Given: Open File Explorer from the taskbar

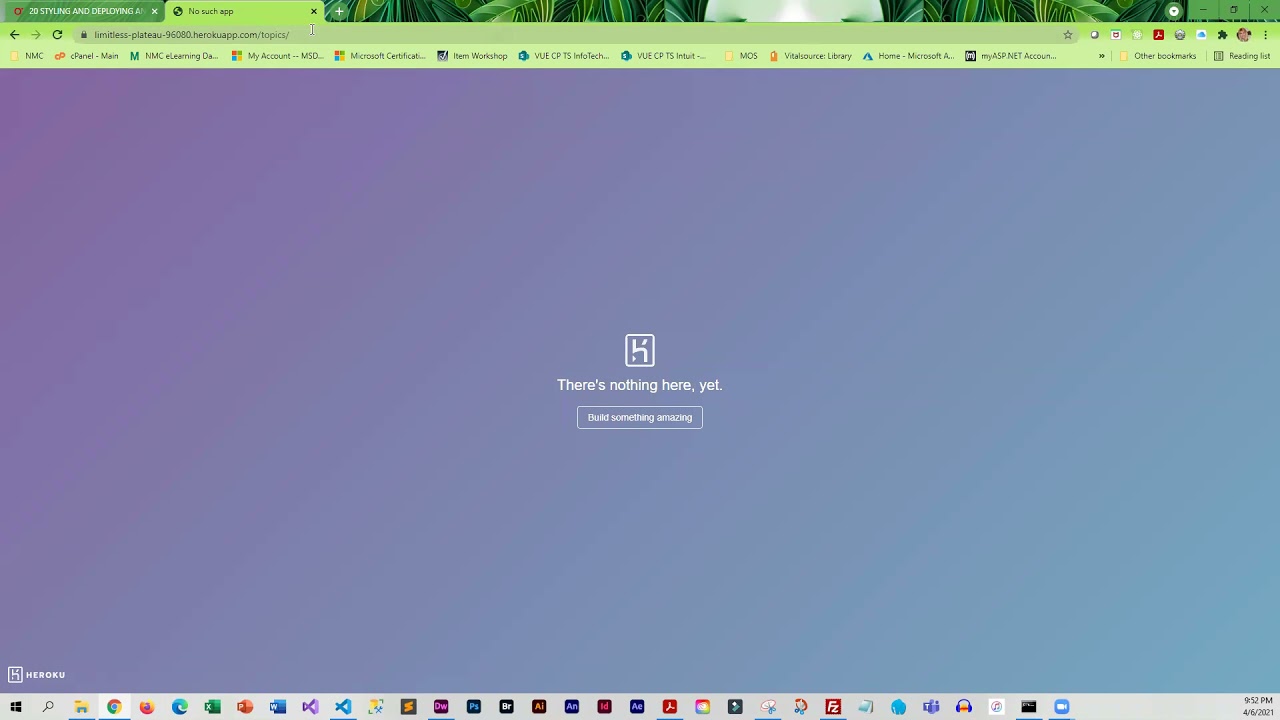Looking at the screenshot, I should (x=81, y=707).
